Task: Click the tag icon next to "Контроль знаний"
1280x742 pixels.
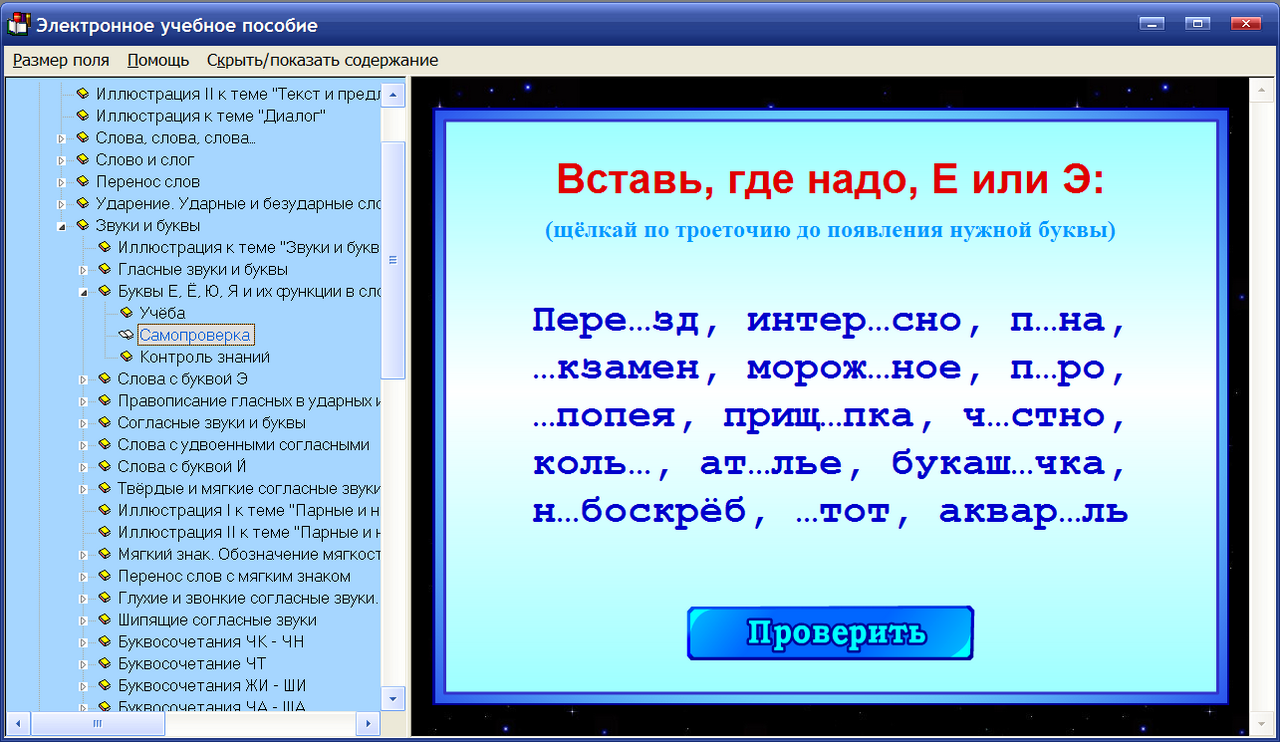Action: (127, 357)
